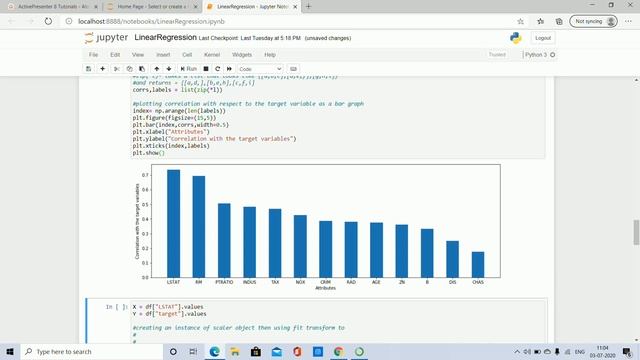
Task: Click the Not syncing profile button
Action: pyautogui.click(x=593, y=21)
